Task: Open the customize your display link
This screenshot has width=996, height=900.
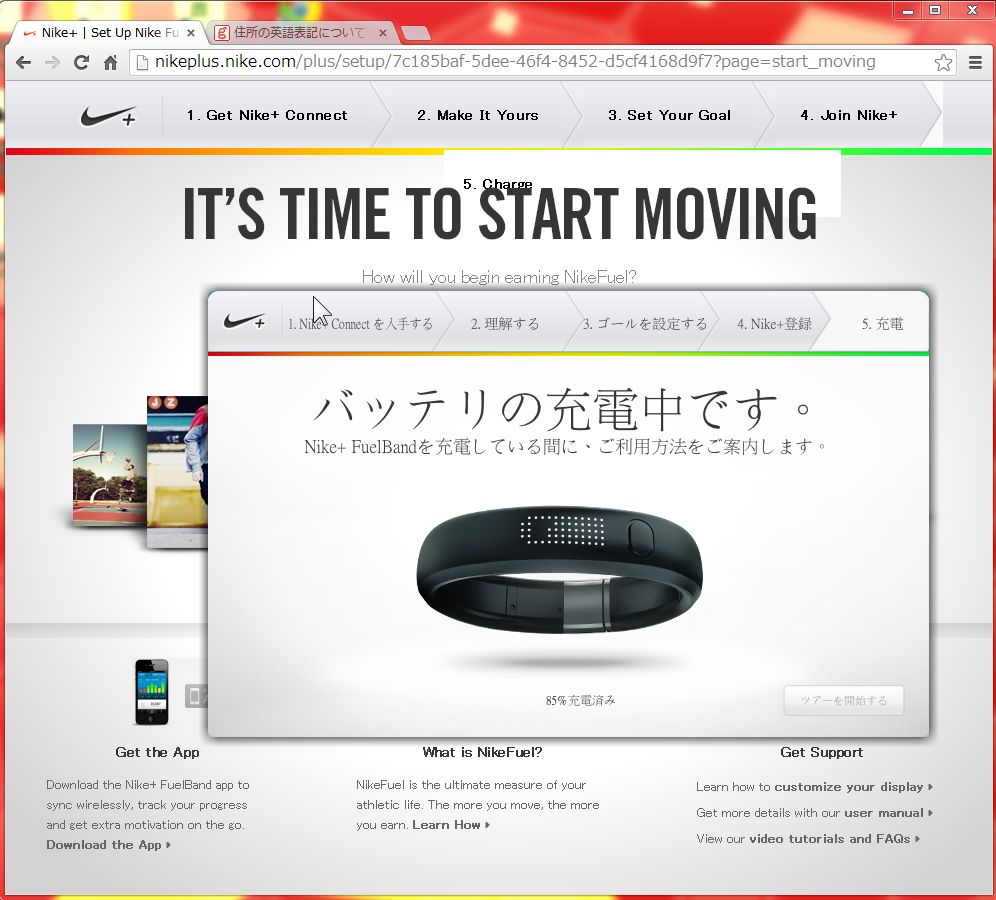Action: pos(852,787)
